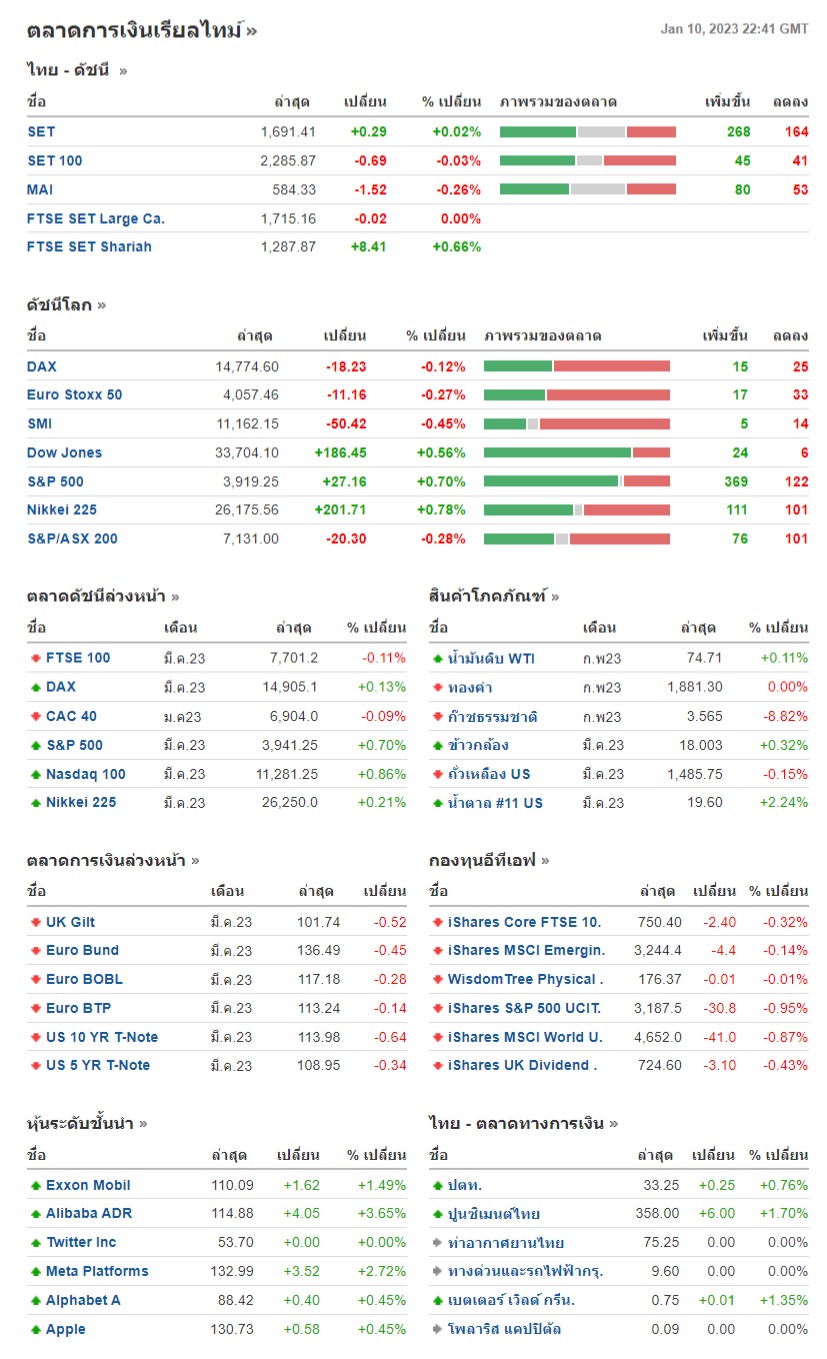Open the หุ้นระดับชั้นนำ section
827x1359 pixels.
87,1123
